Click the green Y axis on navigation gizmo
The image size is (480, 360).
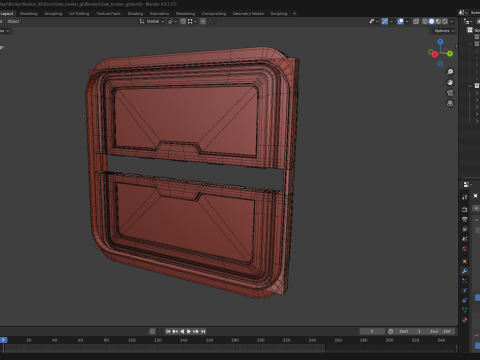pos(450,53)
